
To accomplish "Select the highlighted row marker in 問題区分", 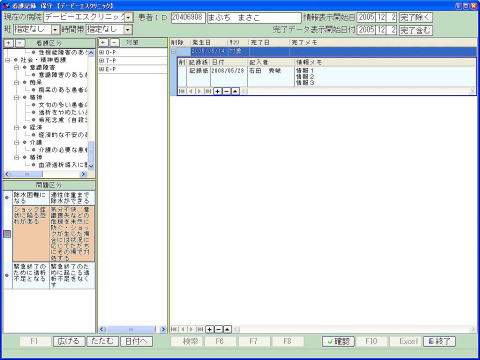I will (7, 234).
